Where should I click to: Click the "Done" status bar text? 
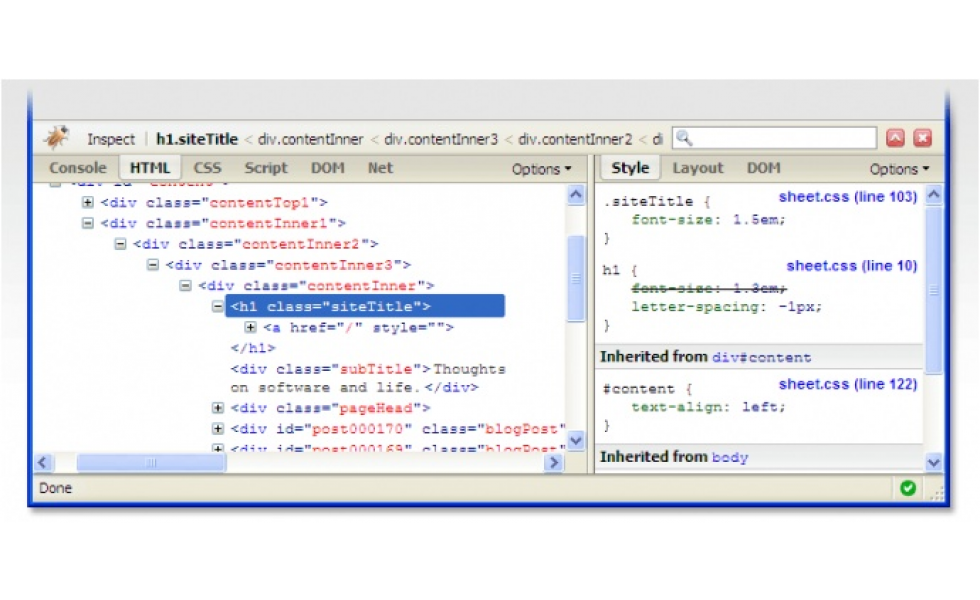pos(56,488)
